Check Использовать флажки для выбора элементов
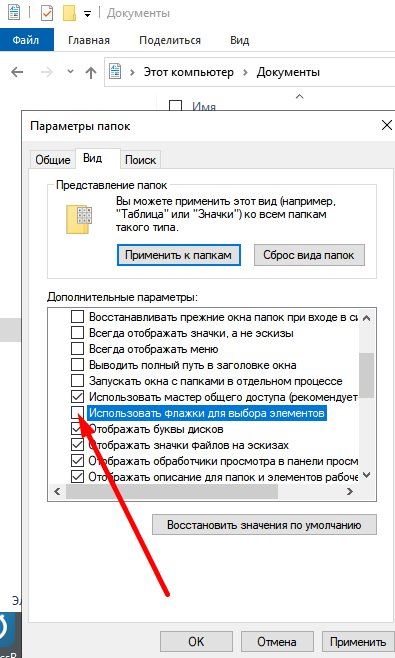The width and height of the screenshot is (395, 658). coord(77,413)
